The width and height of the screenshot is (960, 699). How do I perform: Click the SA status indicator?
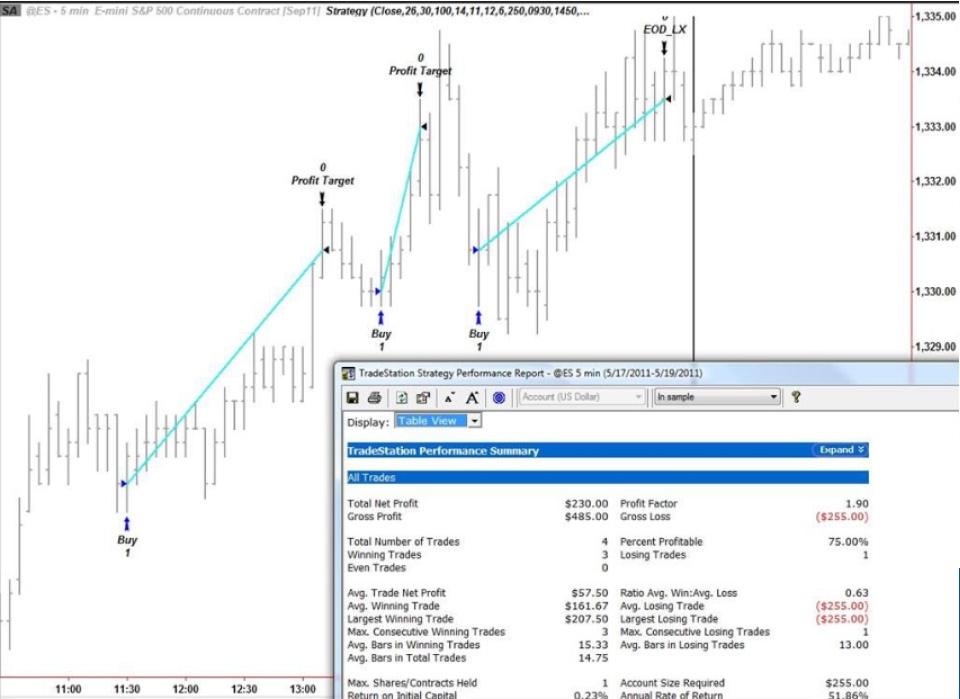pos(10,10)
